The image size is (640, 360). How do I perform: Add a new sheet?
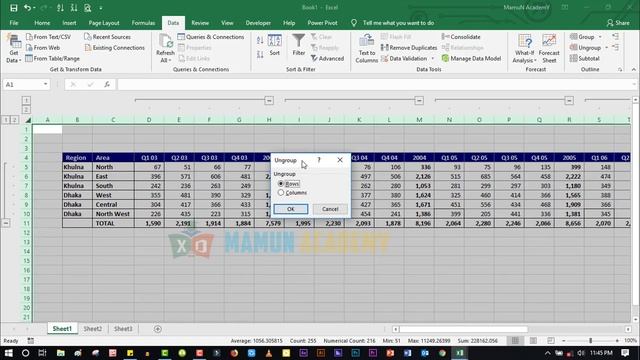click(x=158, y=329)
